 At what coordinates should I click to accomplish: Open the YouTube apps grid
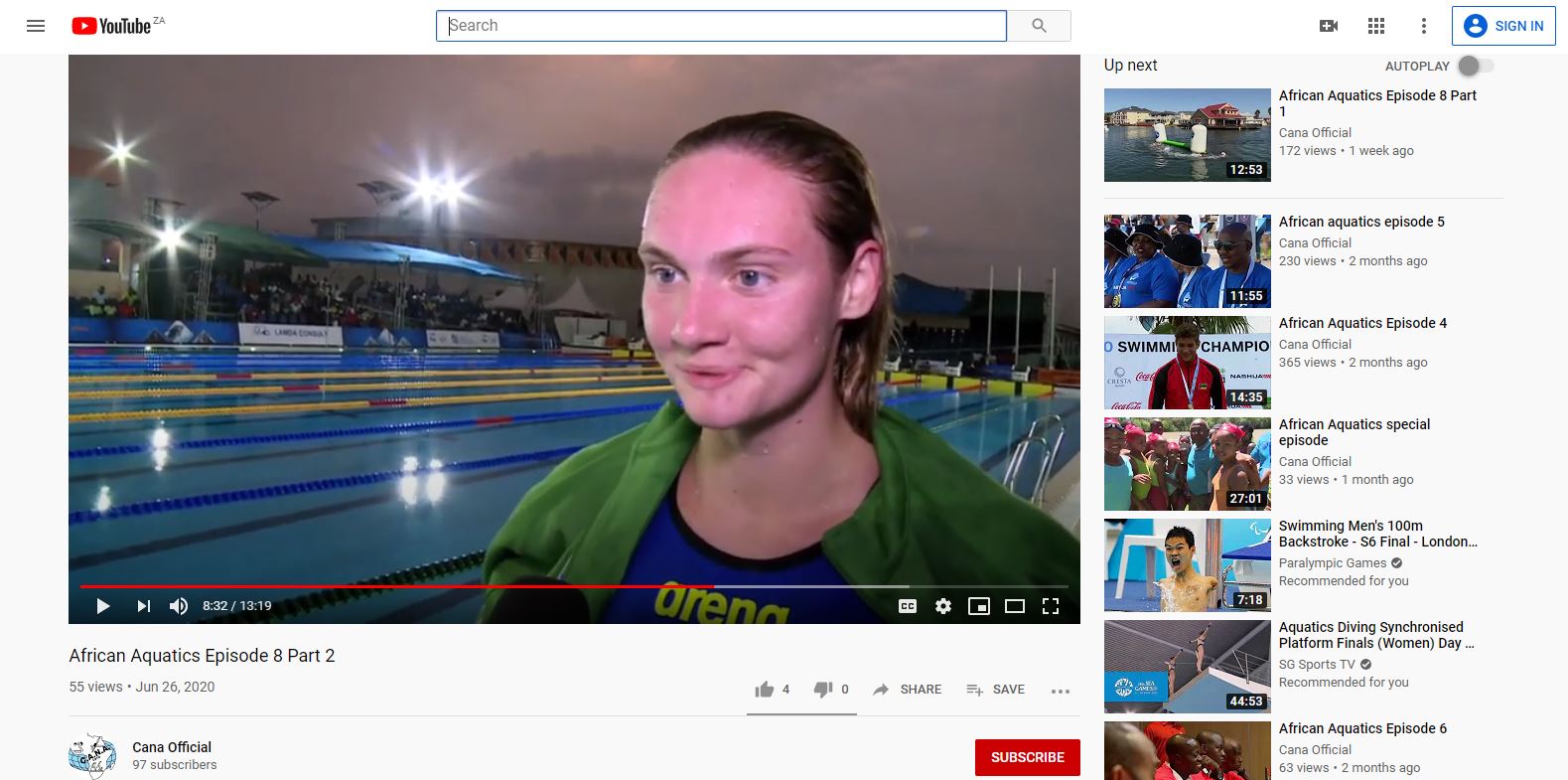coord(1376,26)
